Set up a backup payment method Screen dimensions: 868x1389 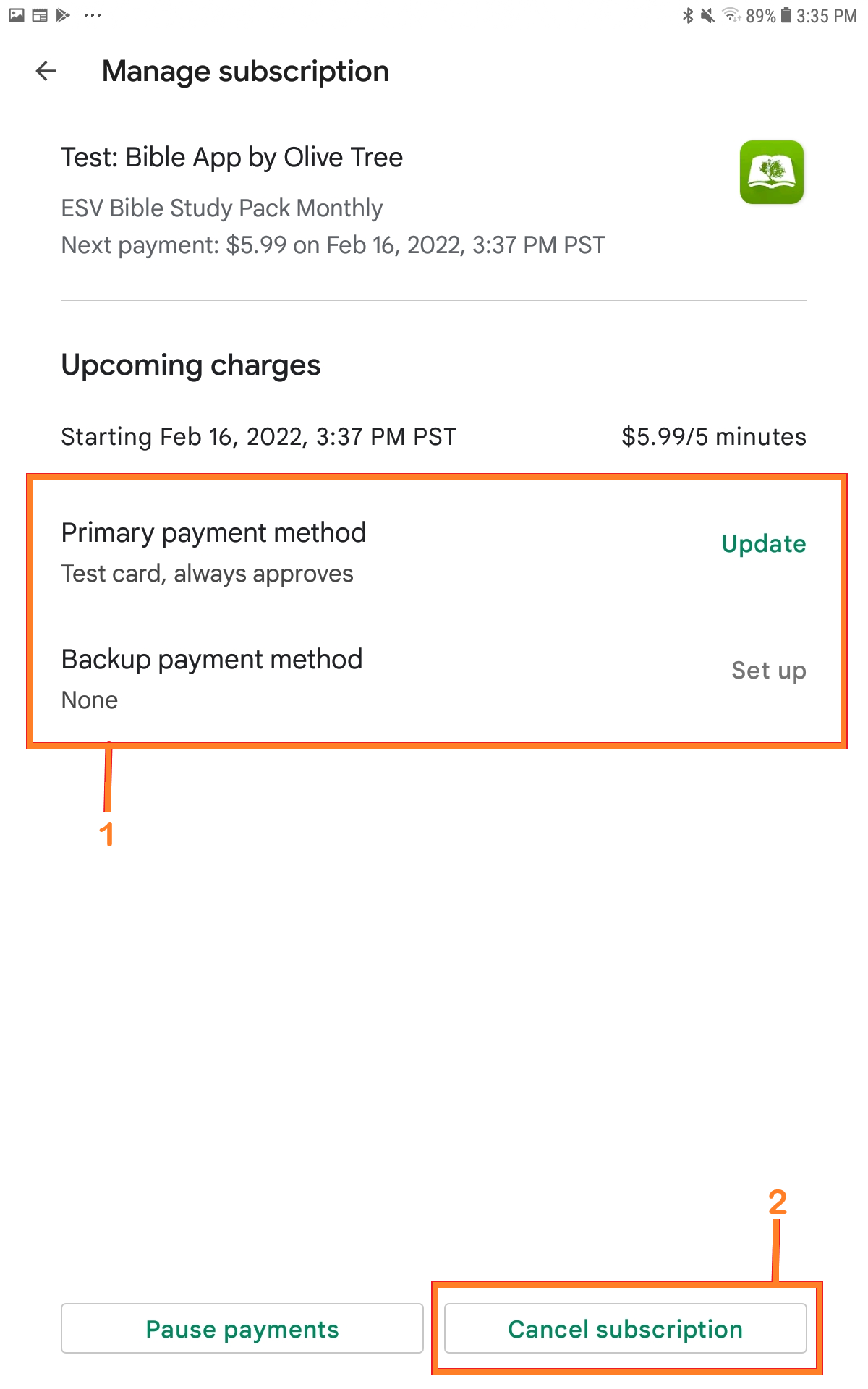tap(768, 671)
